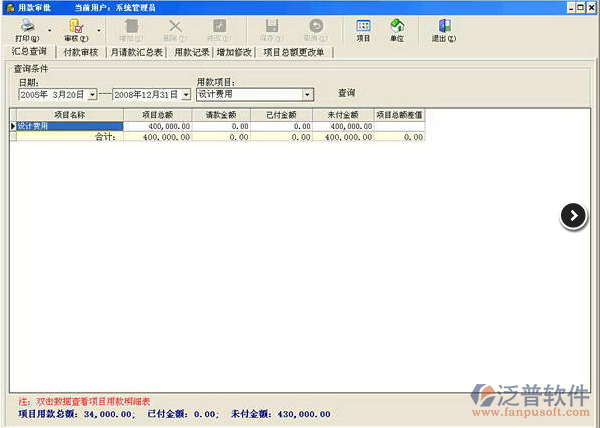Click the 项目名称 column header
Screen dimensions: 600x428
click(70, 115)
